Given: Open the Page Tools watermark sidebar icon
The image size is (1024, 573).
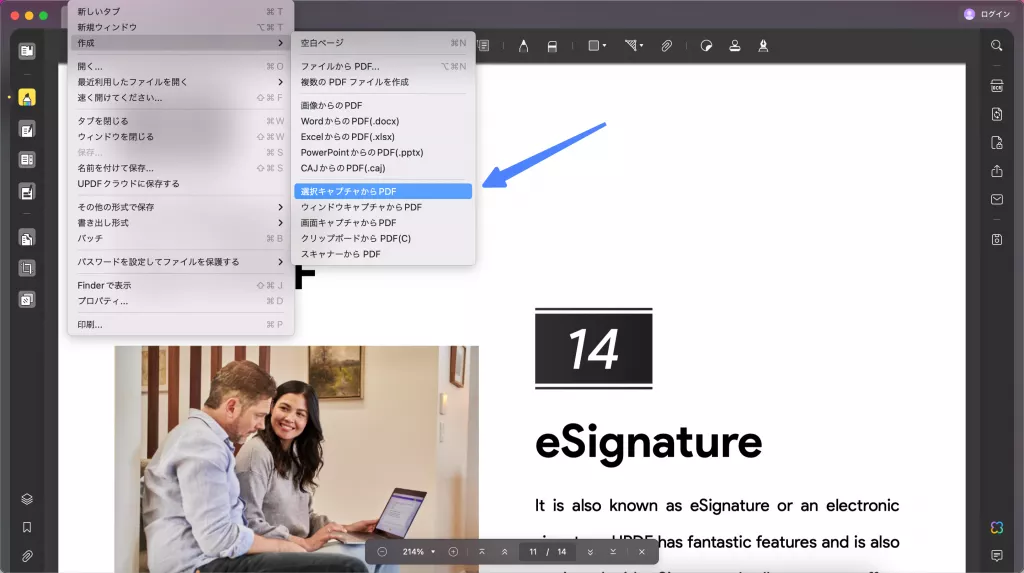Looking at the screenshot, I should pyautogui.click(x=27, y=300).
